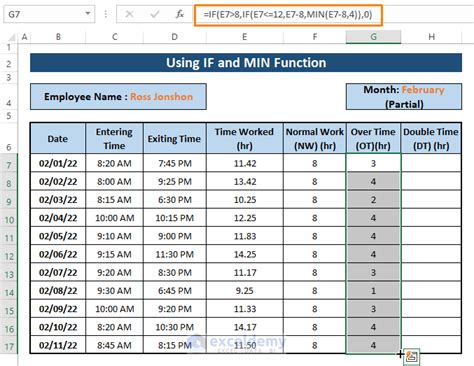The image size is (474, 366).
Task: Select exiting time cell 9:25 PM
Action: tap(175, 182)
